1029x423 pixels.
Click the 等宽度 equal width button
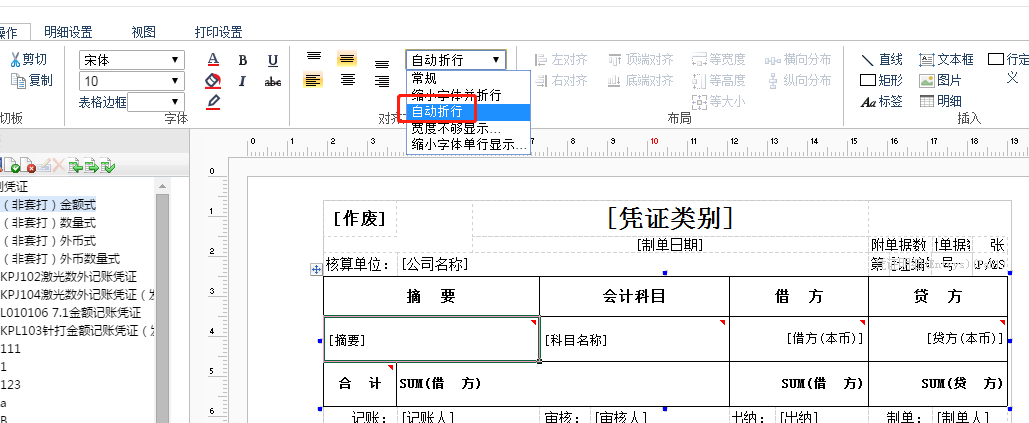click(x=719, y=60)
